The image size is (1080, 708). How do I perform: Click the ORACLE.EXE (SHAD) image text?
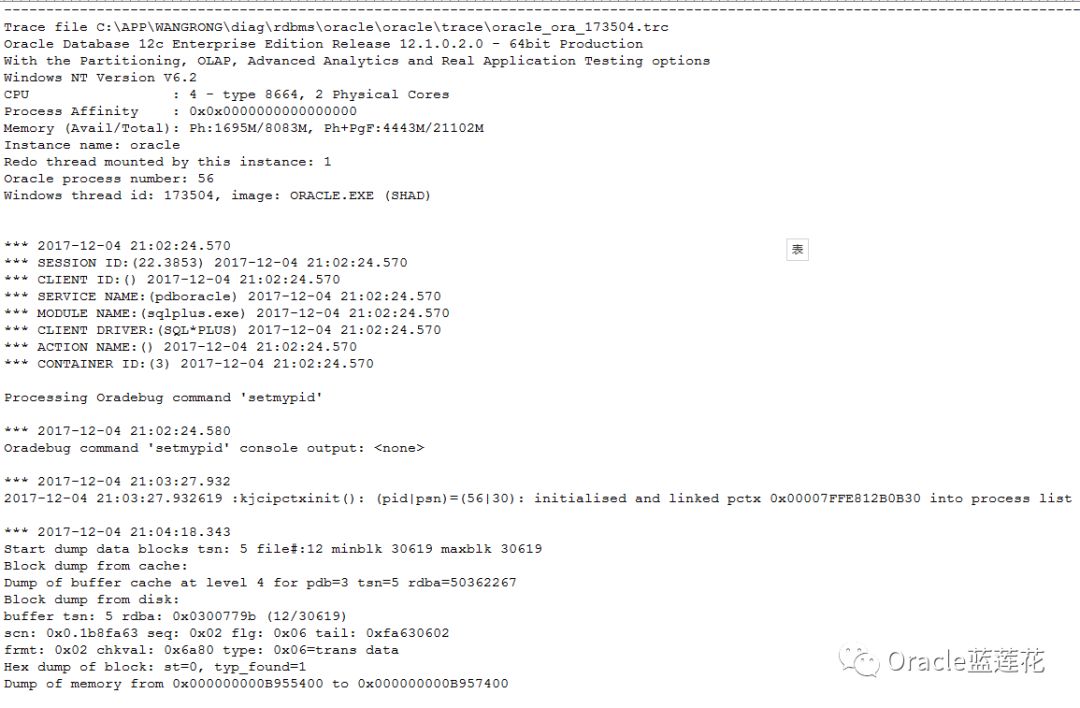[360, 195]
